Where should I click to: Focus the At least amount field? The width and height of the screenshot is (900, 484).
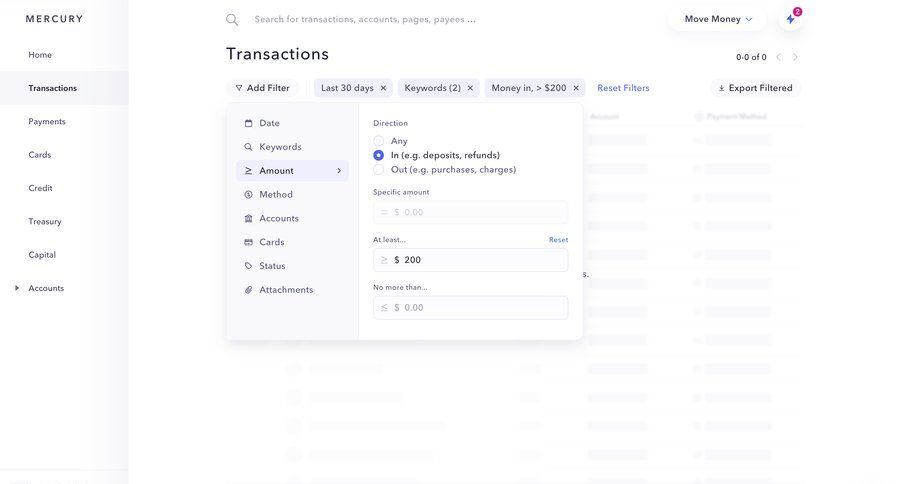click(471, 260)
